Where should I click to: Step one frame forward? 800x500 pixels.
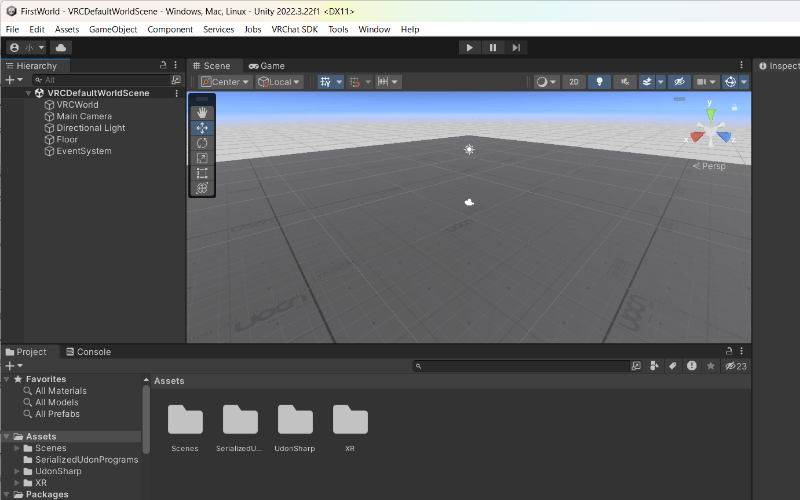pos(516,47)
